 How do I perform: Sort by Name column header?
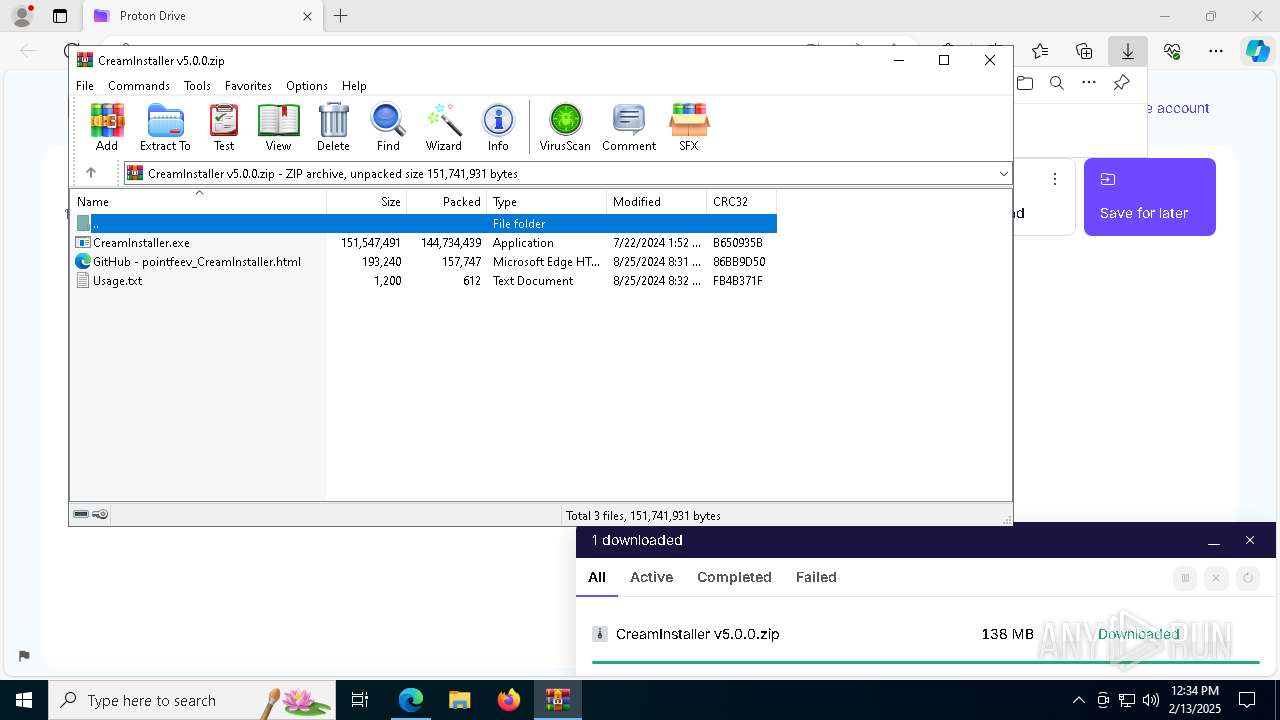198,202
